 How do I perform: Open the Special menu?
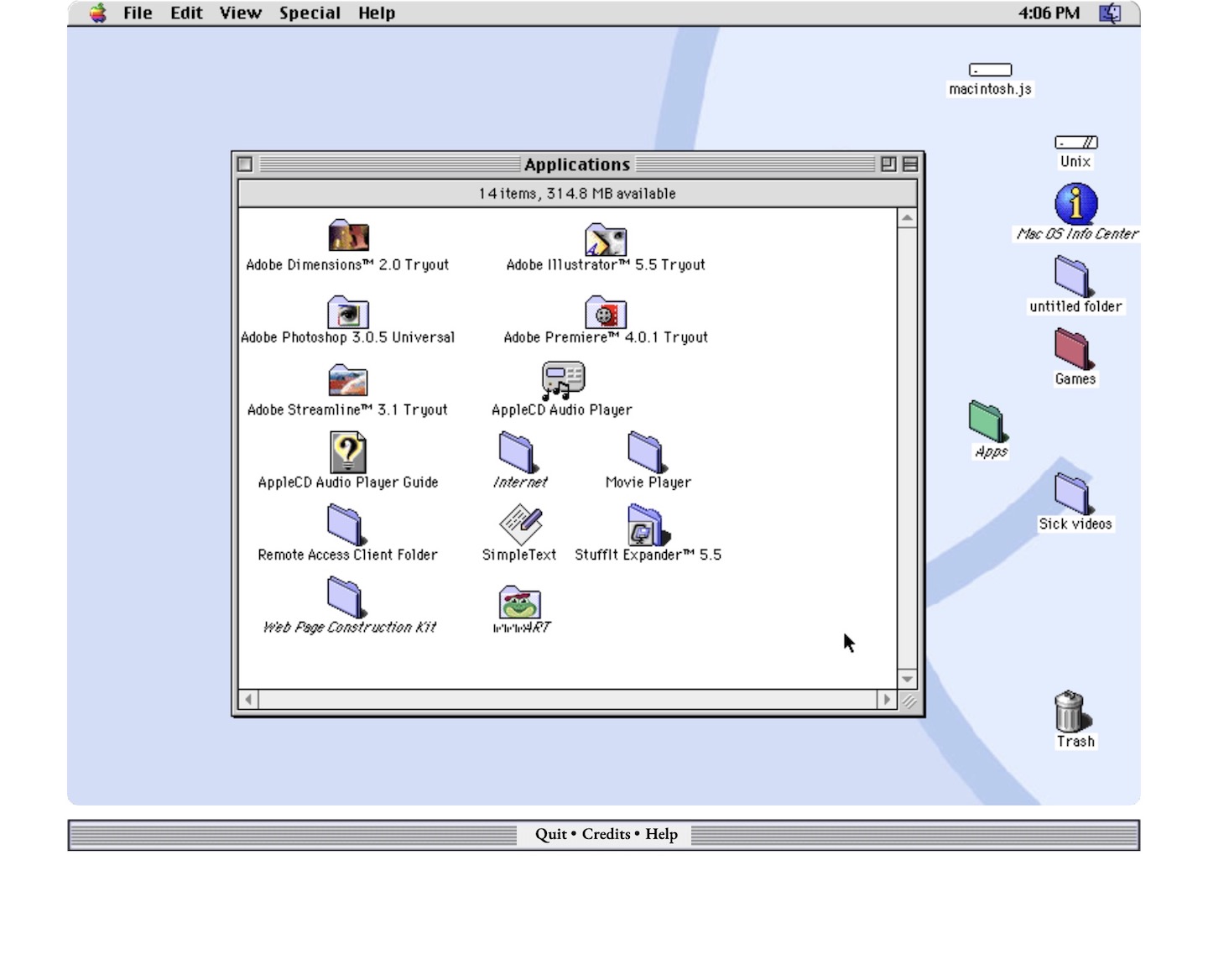pos(310,13)
